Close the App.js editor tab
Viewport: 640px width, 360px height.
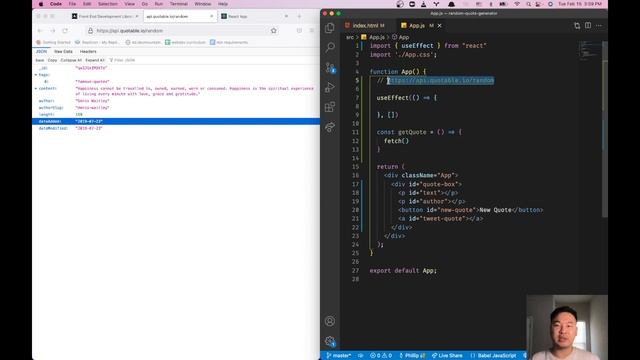point(440,26)
